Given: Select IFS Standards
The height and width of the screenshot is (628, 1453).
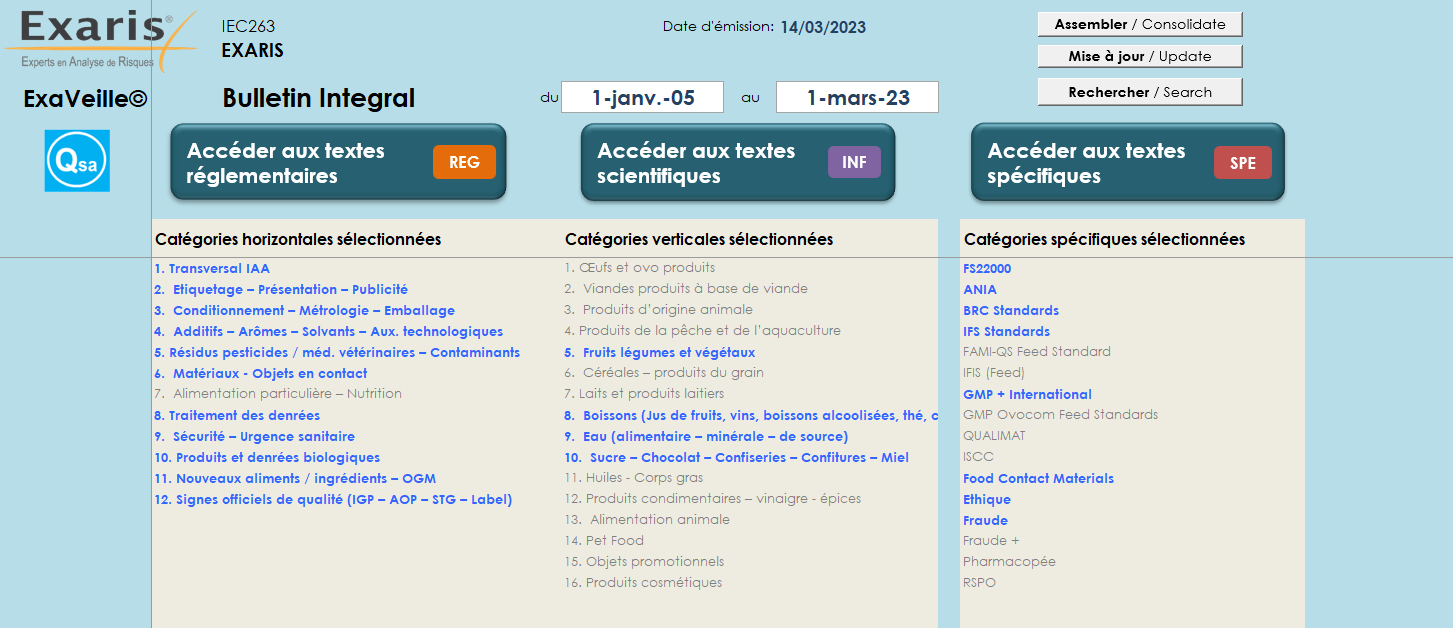Looking at the screenshot, I should pyautogui.click(x=1006, y=331).
